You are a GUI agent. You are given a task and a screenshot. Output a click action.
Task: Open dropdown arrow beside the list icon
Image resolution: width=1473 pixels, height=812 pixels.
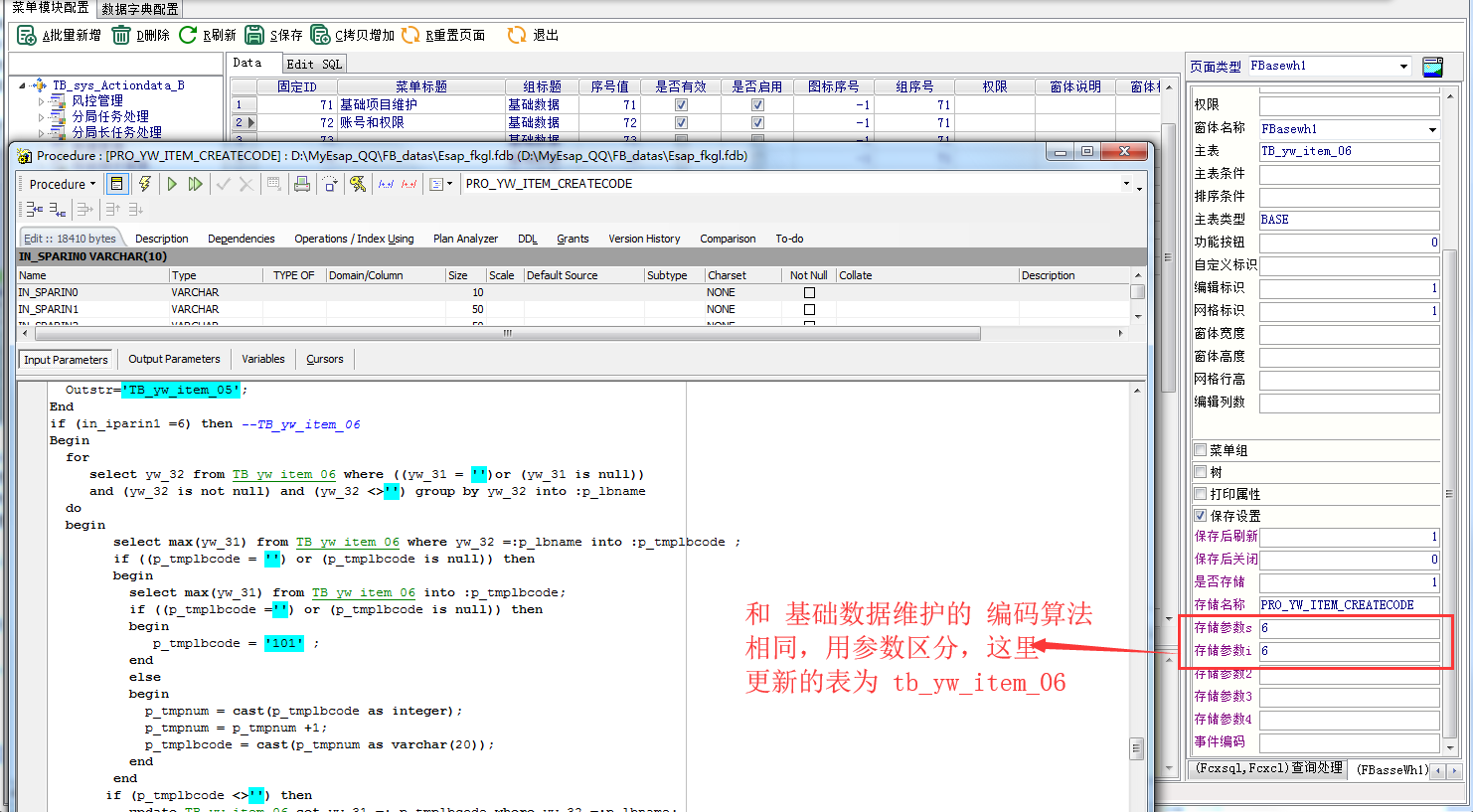[x=450, y=184]
